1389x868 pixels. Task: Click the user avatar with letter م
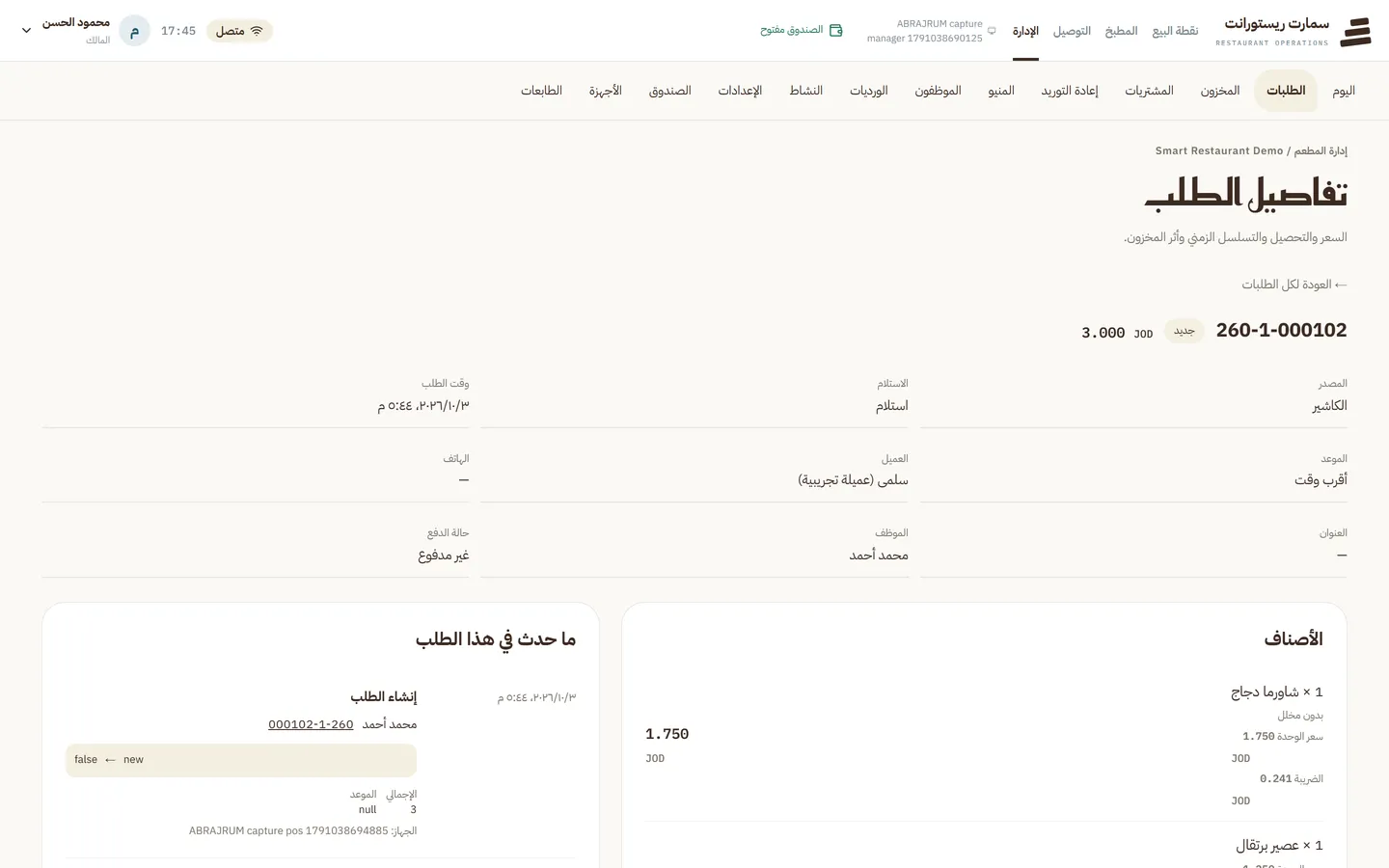coord(134,31)
